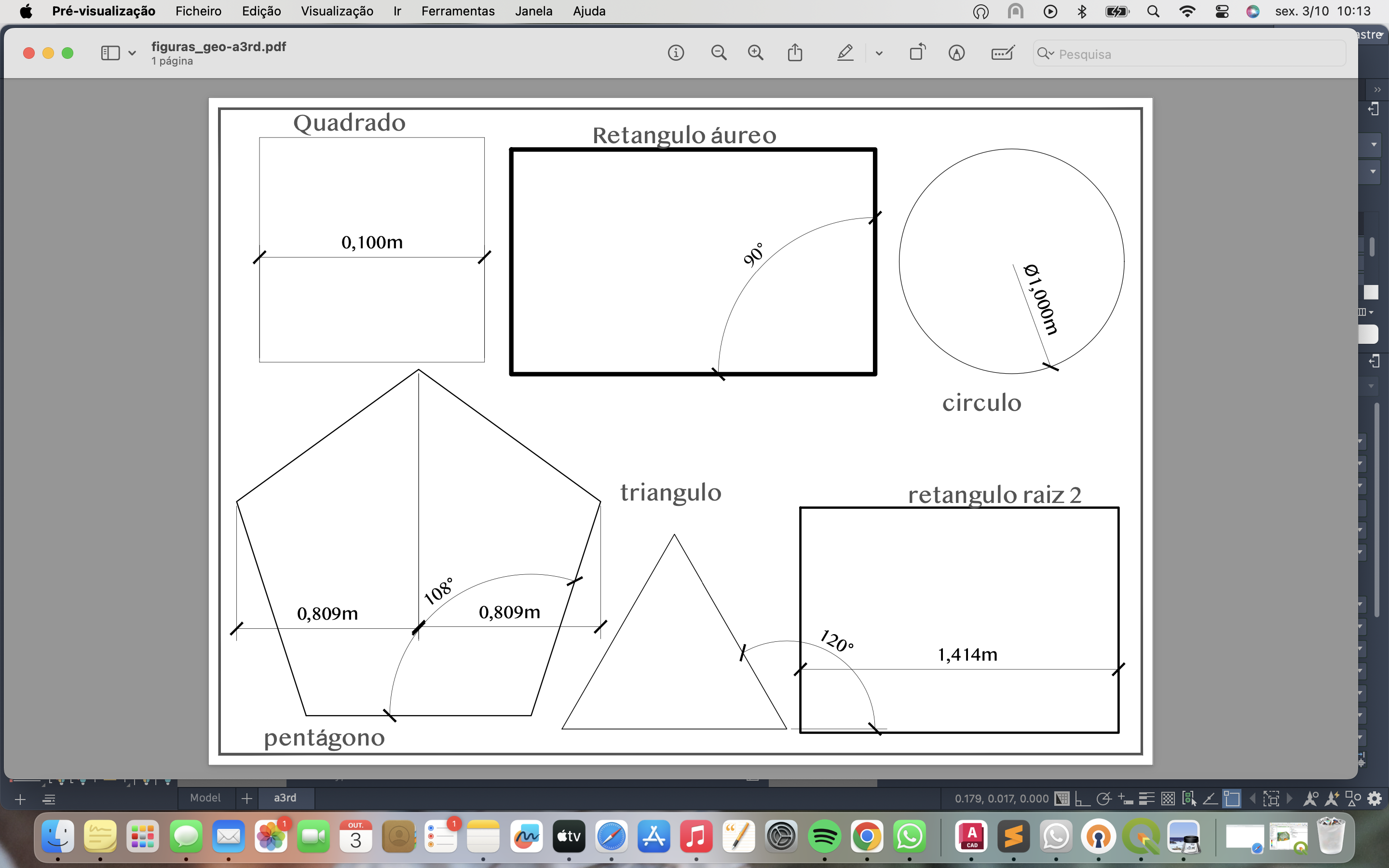Open the Ferramentas menu
Image resolution: width=1389 pixels, height=868 pixels.
(457, 11)
